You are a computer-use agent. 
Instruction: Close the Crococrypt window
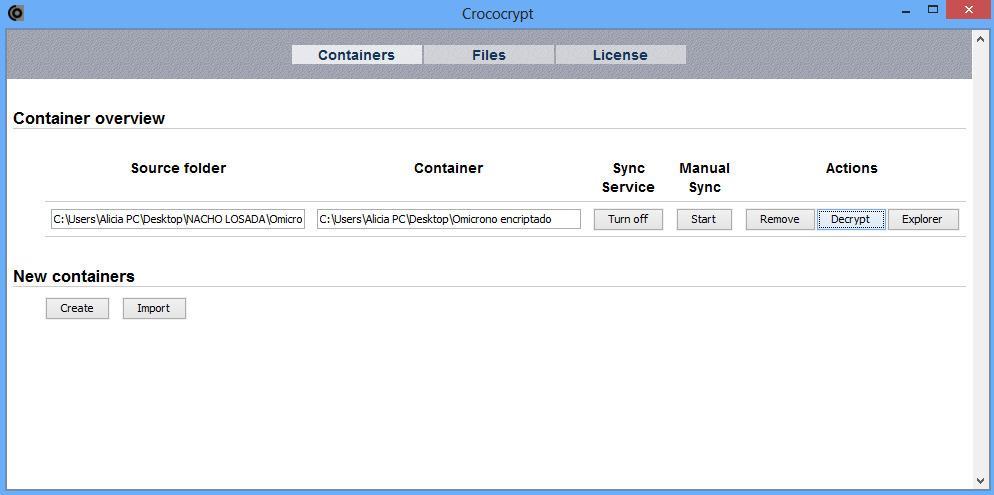(x=969, y=10)
